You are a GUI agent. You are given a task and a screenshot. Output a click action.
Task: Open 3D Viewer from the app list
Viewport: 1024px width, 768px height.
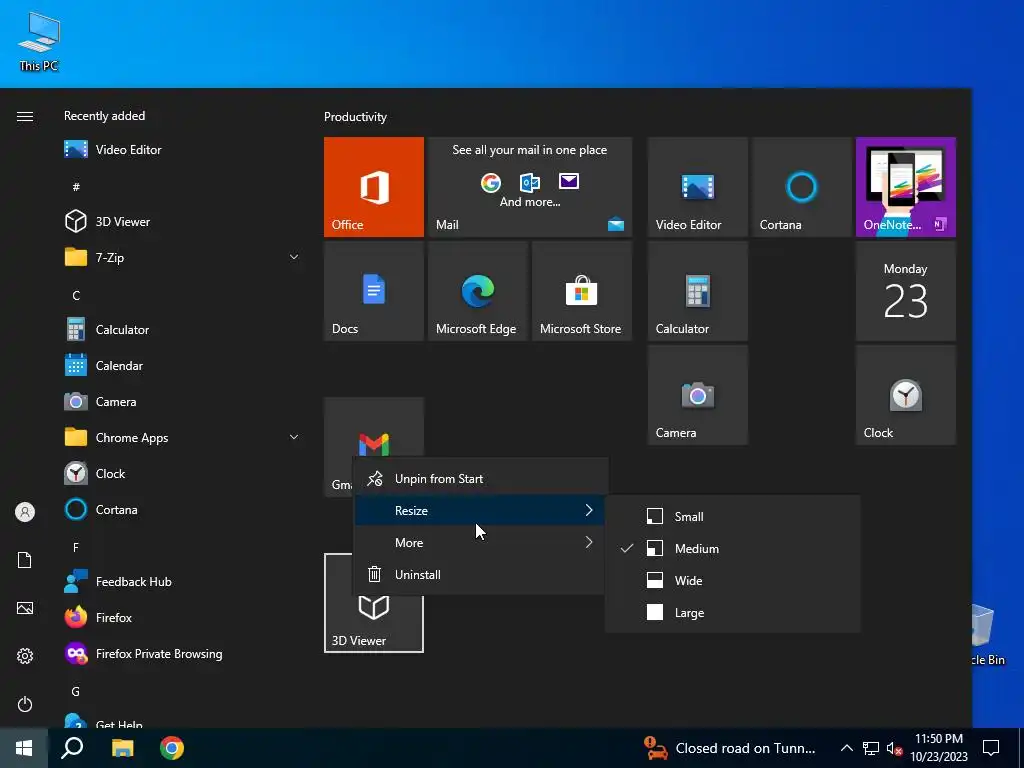click(182, 221)
